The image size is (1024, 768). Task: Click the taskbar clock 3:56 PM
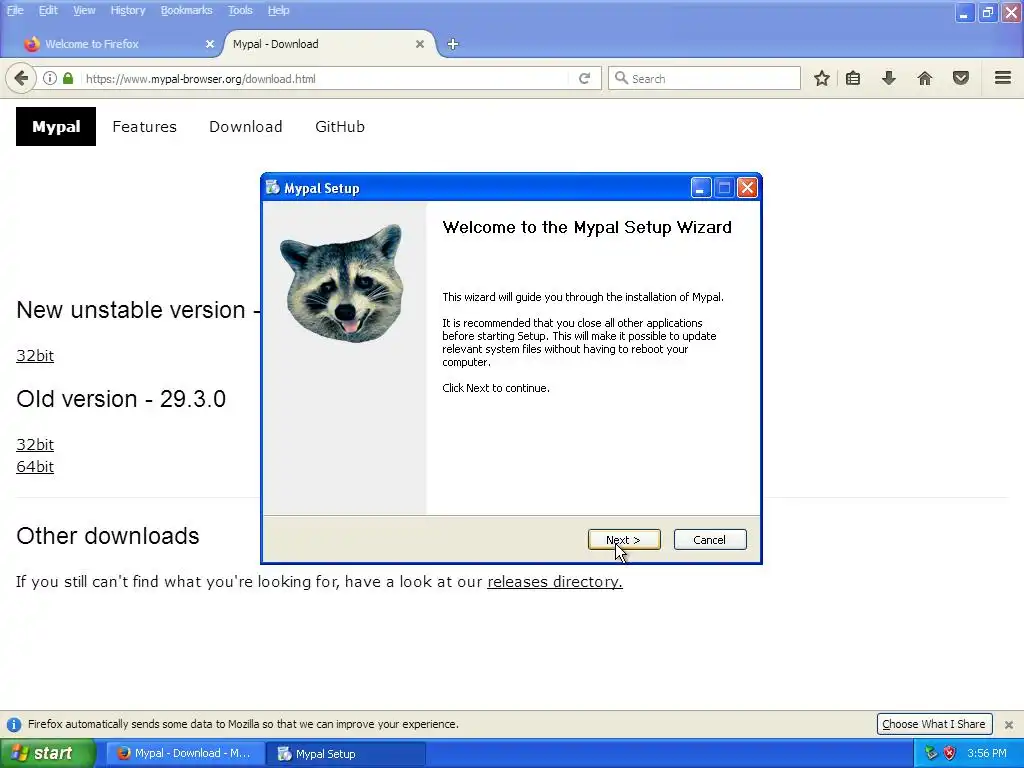tap(987, 753)
